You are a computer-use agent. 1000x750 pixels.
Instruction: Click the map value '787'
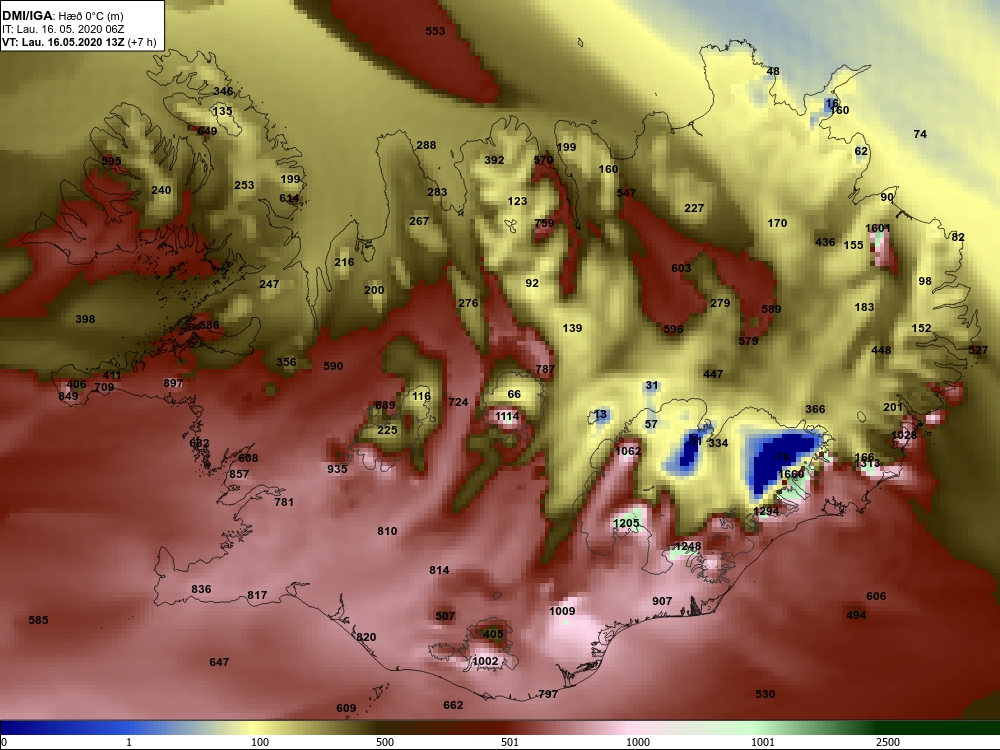click(545, 369)
